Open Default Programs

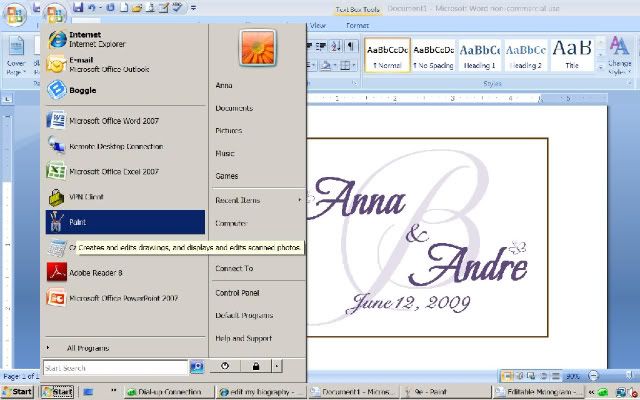244,316
